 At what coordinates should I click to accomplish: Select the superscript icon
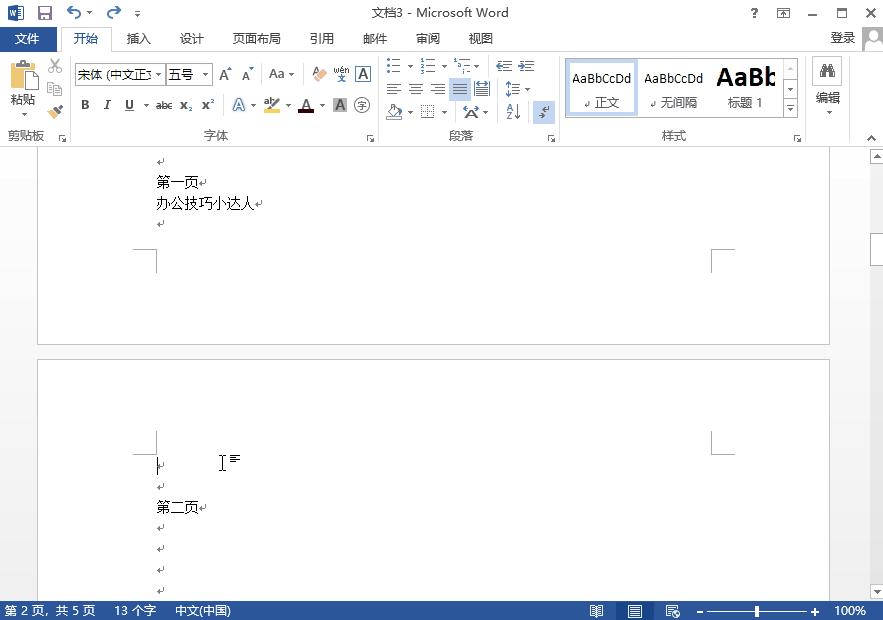click(206, 104)
